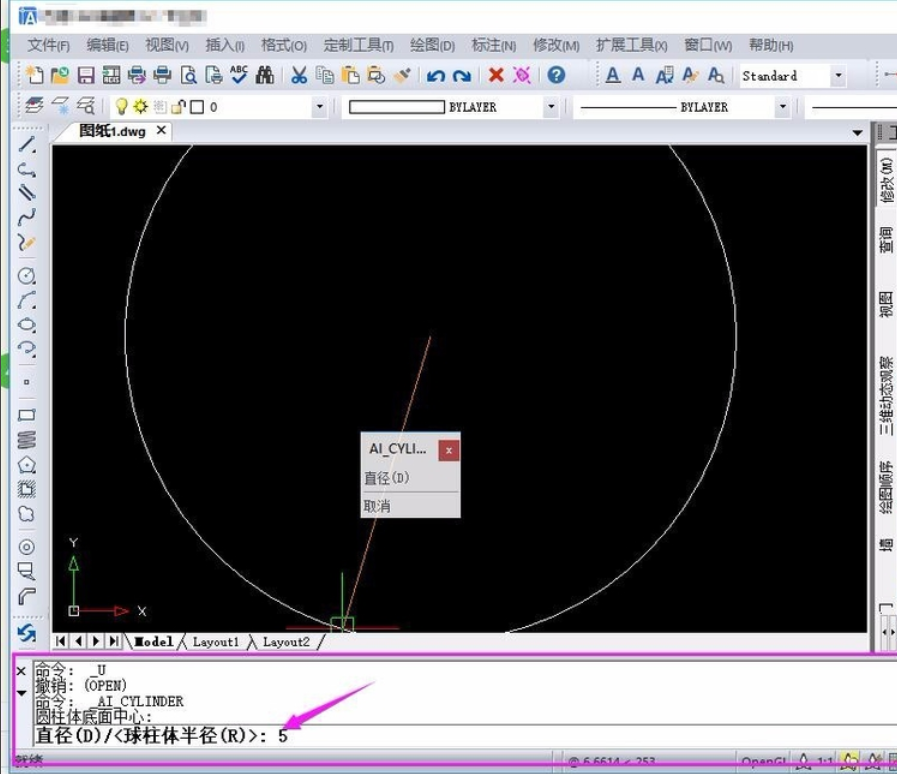This screenshot has width=897, height=774.
Task: Expand the Standard text style dropdown
Action: click(x=838, y=76)
